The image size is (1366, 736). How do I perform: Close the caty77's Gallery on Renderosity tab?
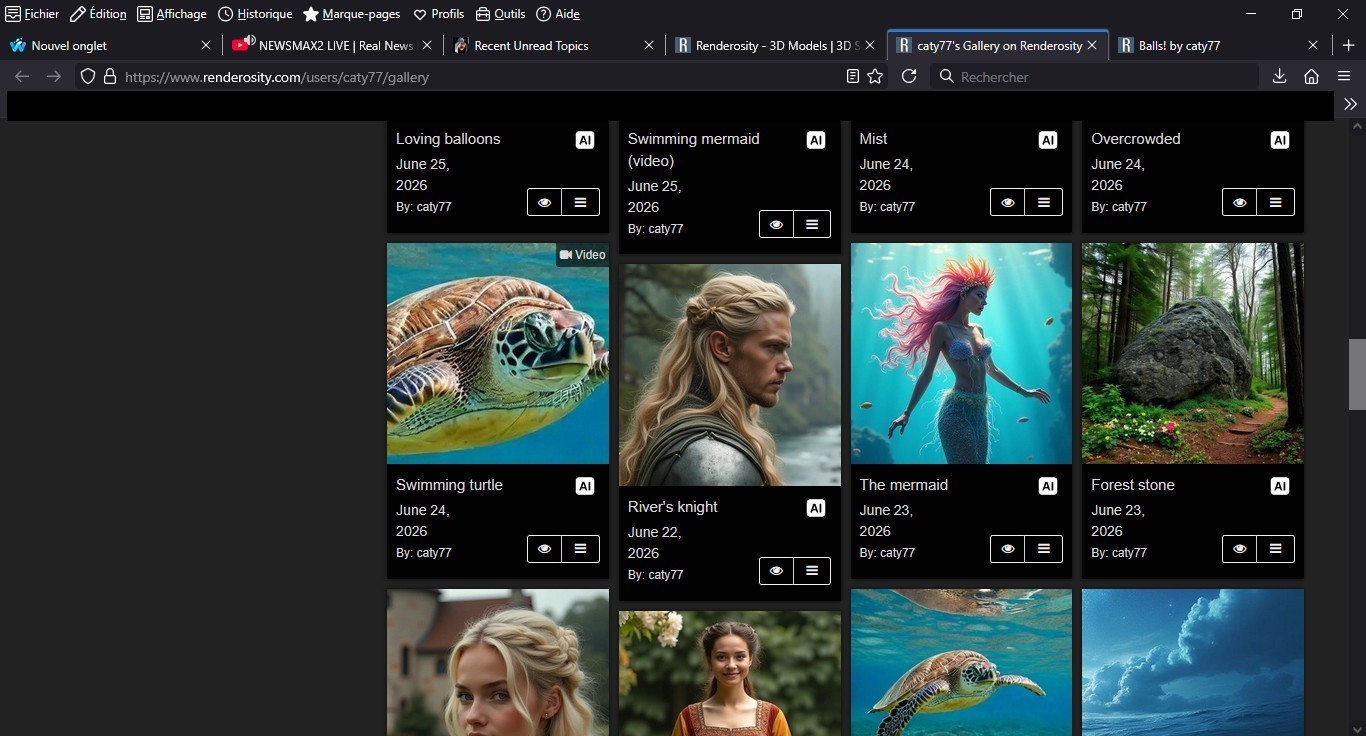[1092, 45]
